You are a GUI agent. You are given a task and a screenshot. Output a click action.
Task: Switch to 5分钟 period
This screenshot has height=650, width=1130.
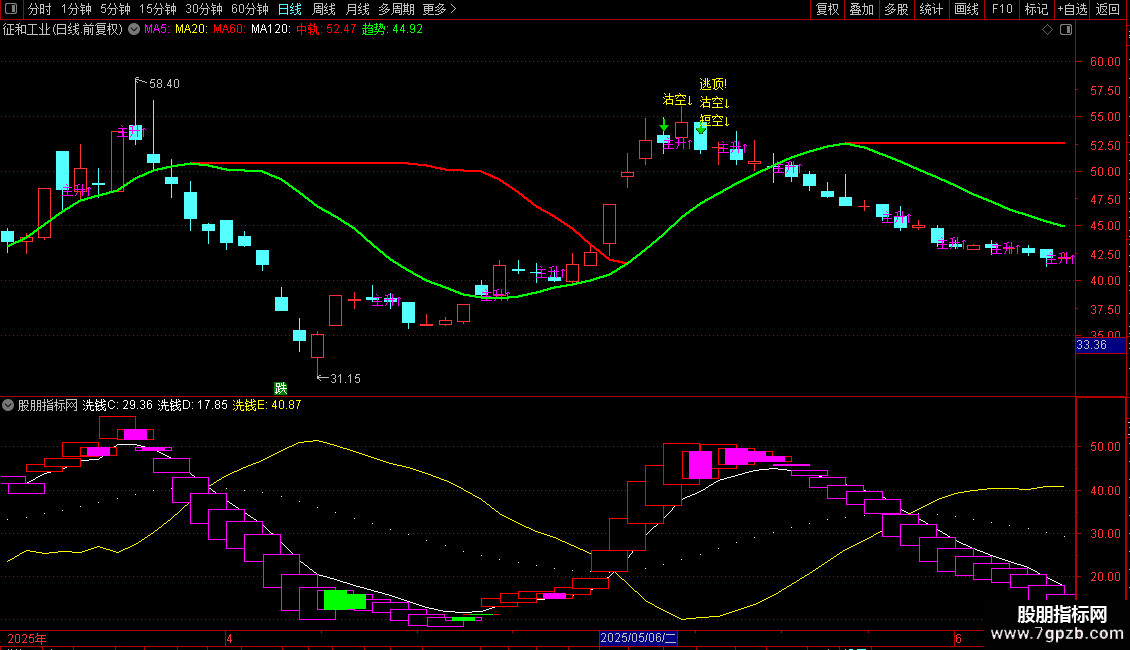[115, 9]
